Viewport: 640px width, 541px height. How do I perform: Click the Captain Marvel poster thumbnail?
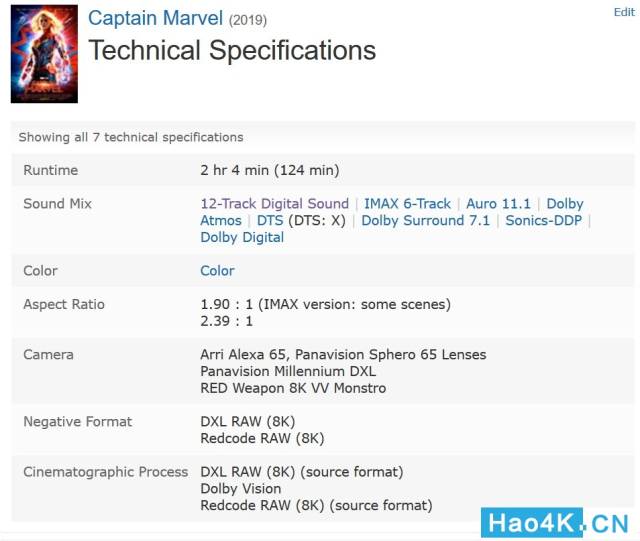tap(44, 54)
